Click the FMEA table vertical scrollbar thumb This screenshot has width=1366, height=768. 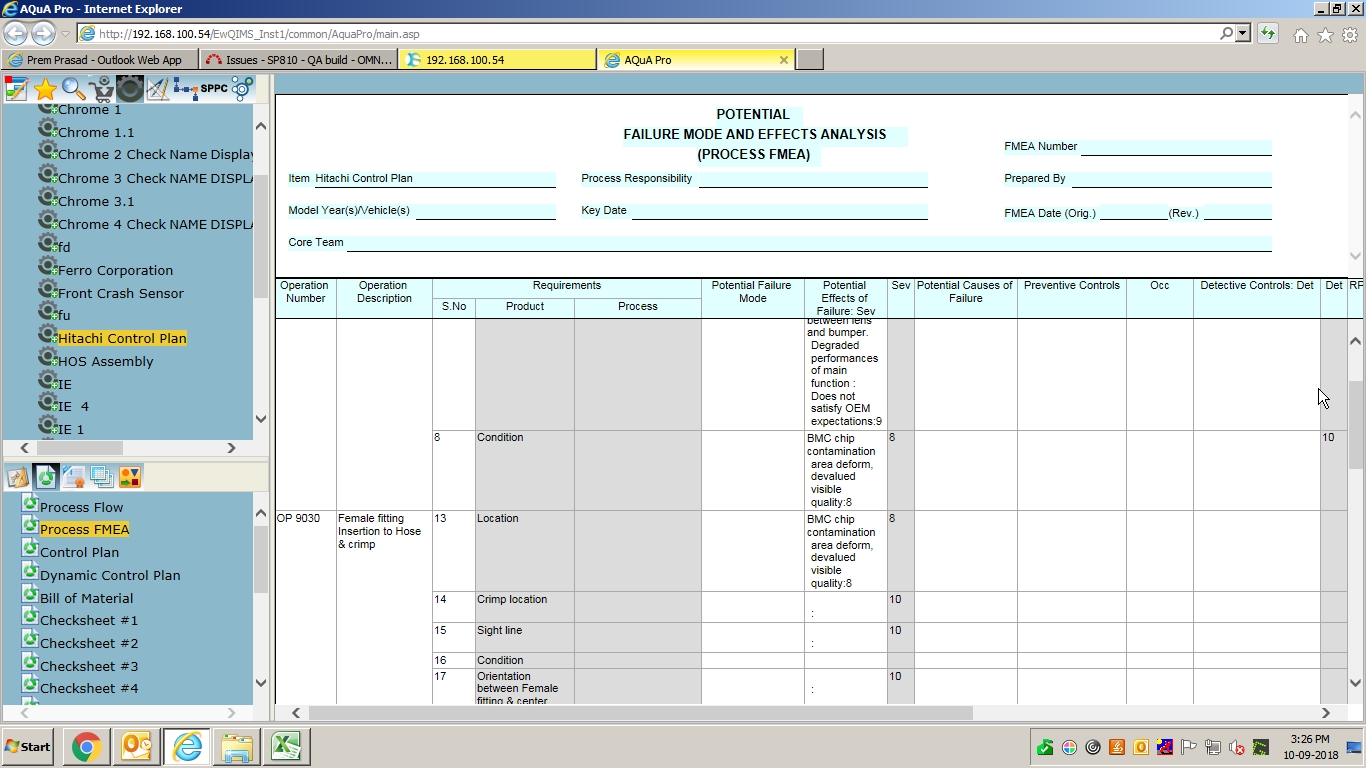point(1355,425)
